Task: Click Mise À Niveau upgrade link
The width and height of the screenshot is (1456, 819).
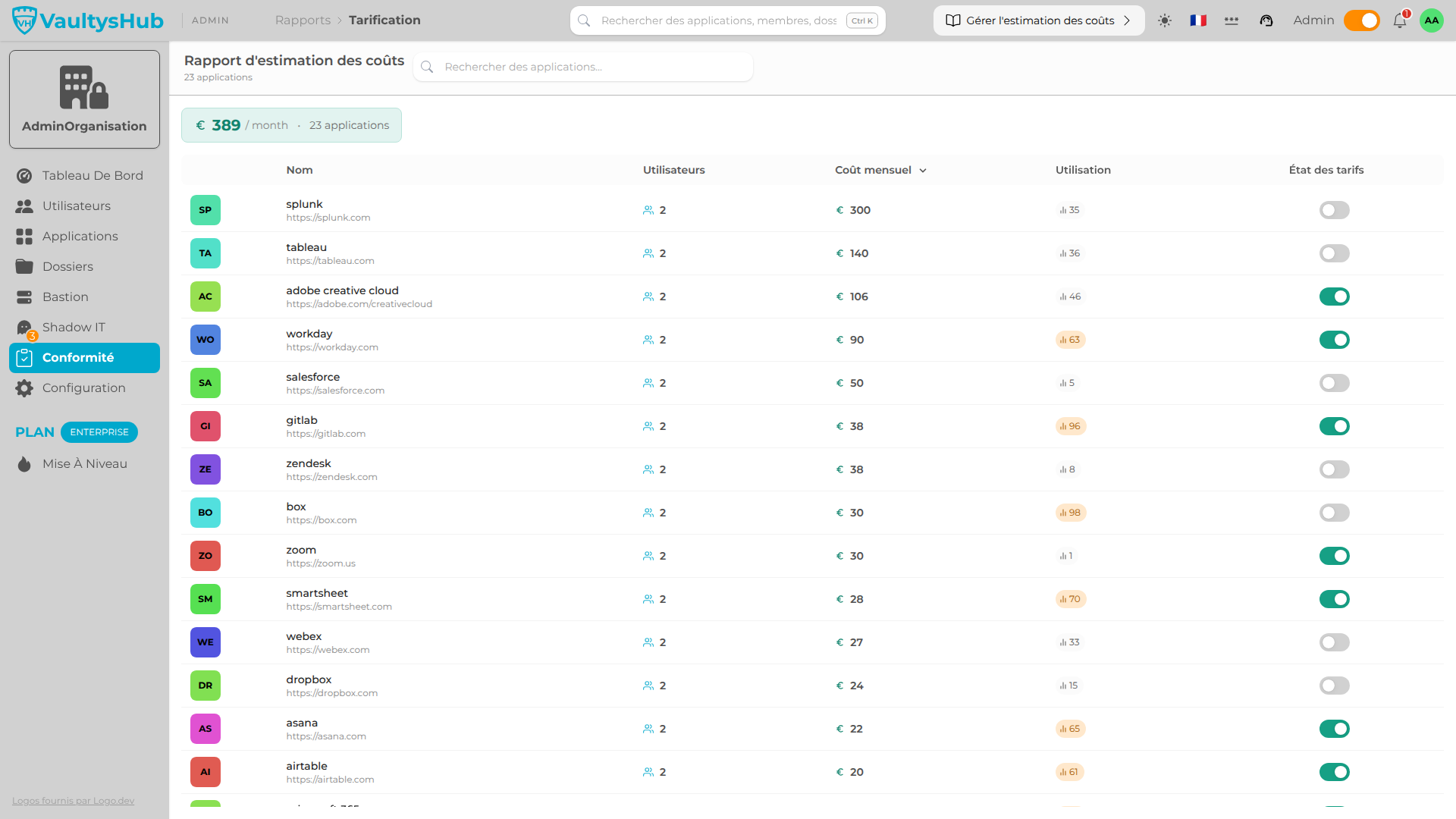Action: click(x=84, y=463)
